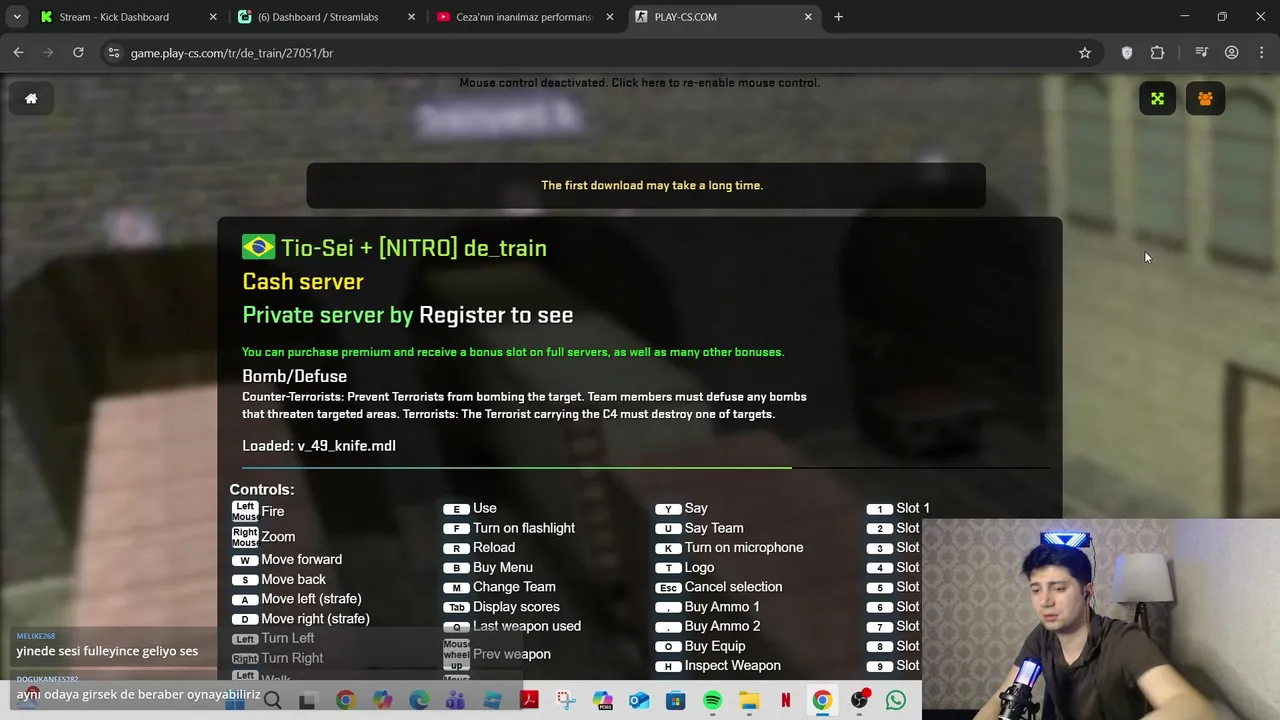
Task: Reload the page with the refresh icon
Action: click(78, 53)
